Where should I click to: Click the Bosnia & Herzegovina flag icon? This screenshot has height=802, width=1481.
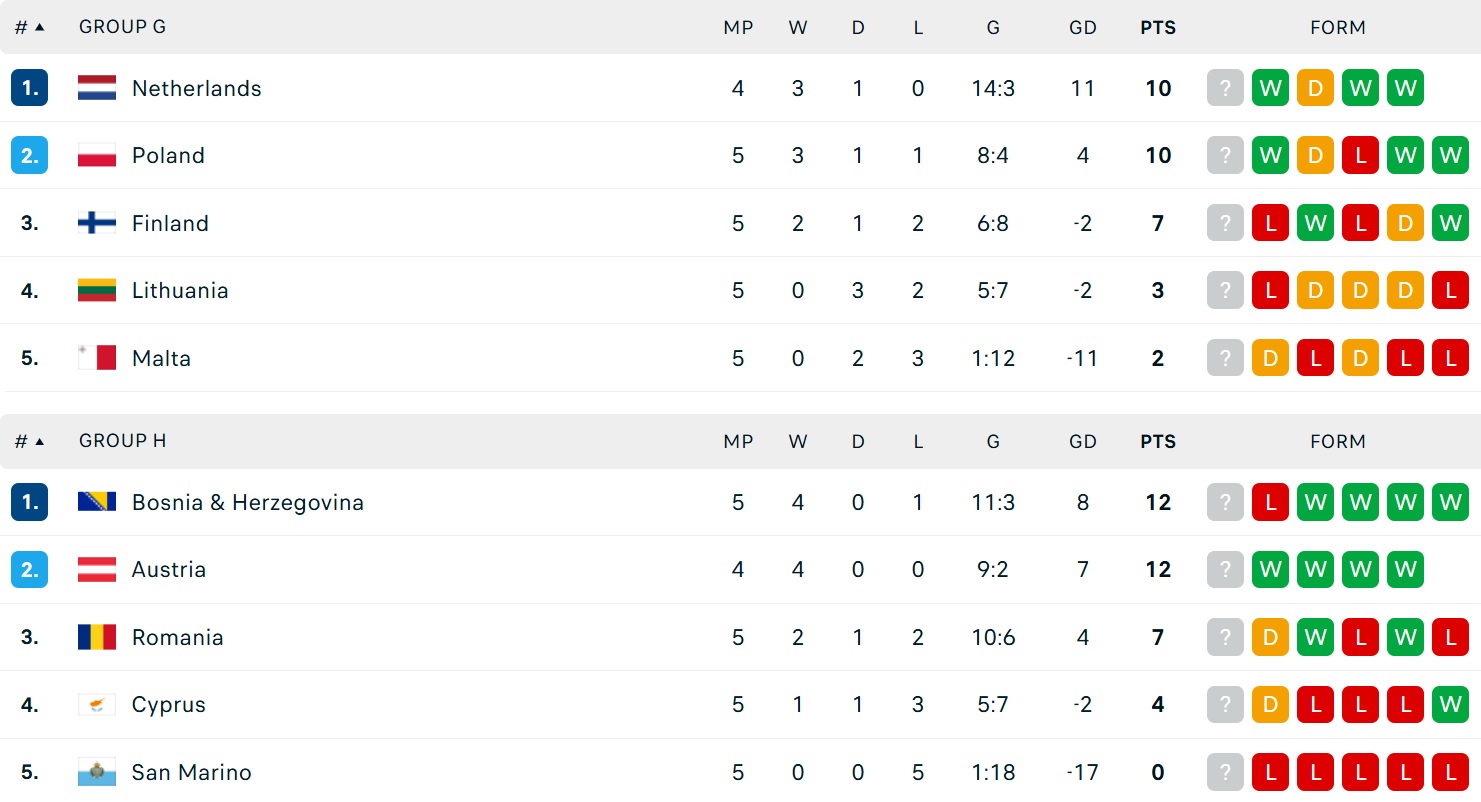click(97, 502)
